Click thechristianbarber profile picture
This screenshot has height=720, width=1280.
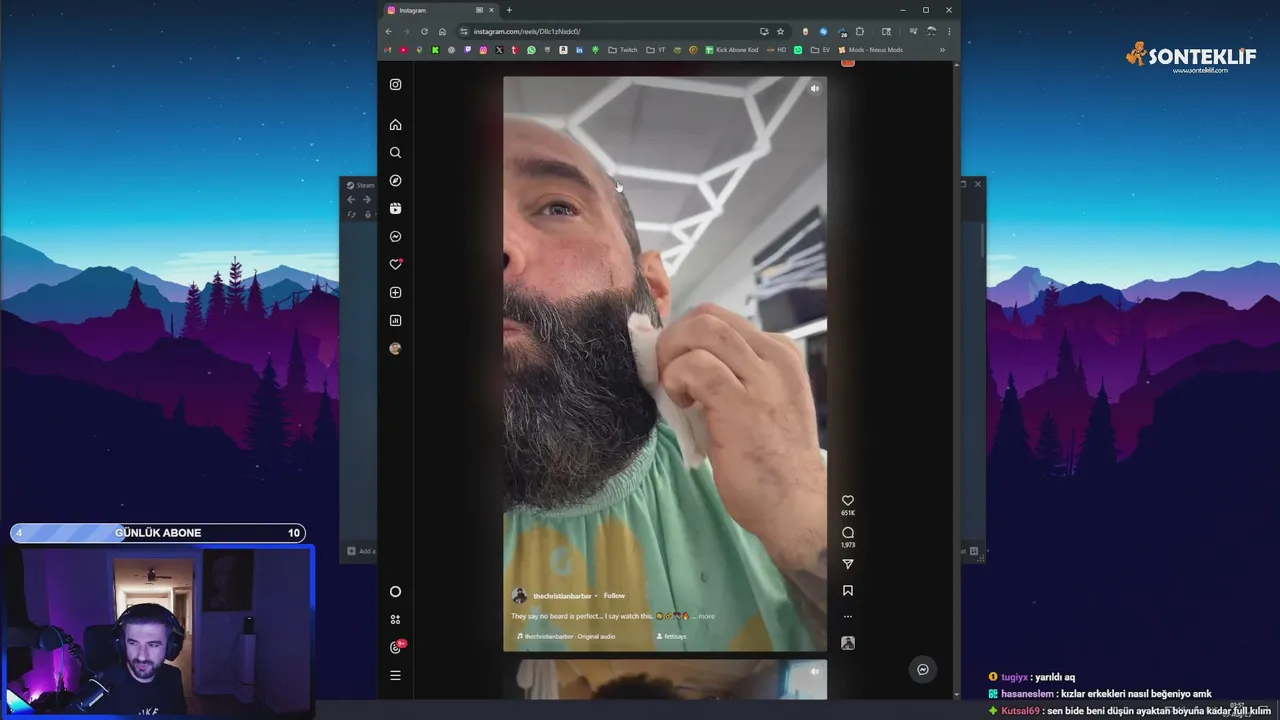coord(519,596)
